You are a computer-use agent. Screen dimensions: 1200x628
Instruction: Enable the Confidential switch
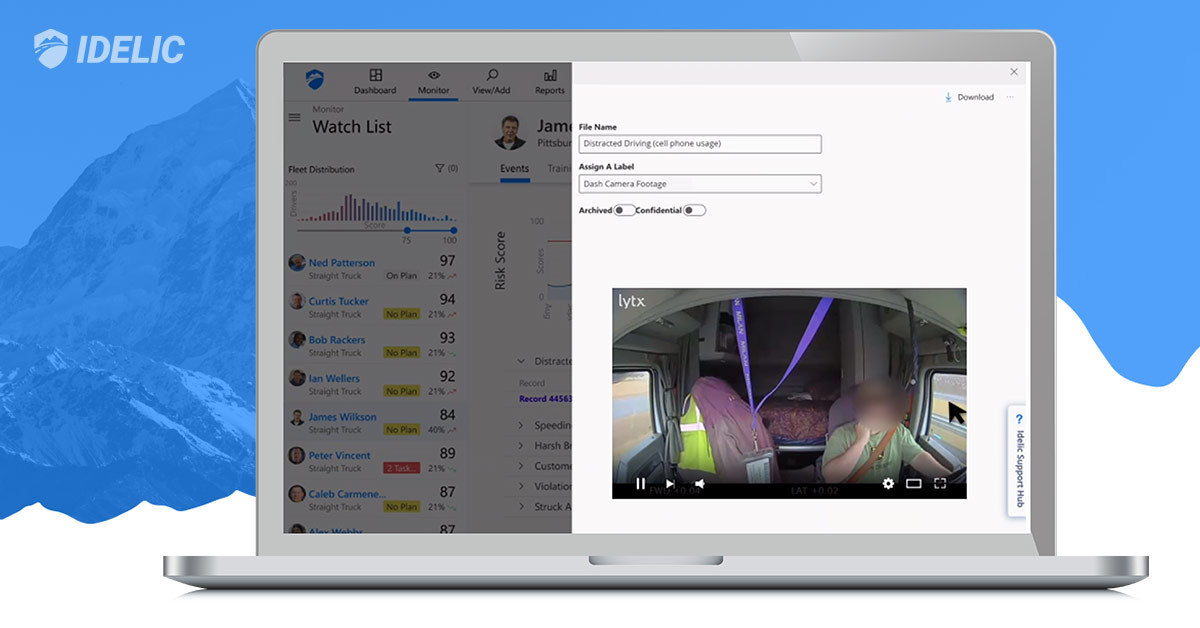click(x=694, y=211)
